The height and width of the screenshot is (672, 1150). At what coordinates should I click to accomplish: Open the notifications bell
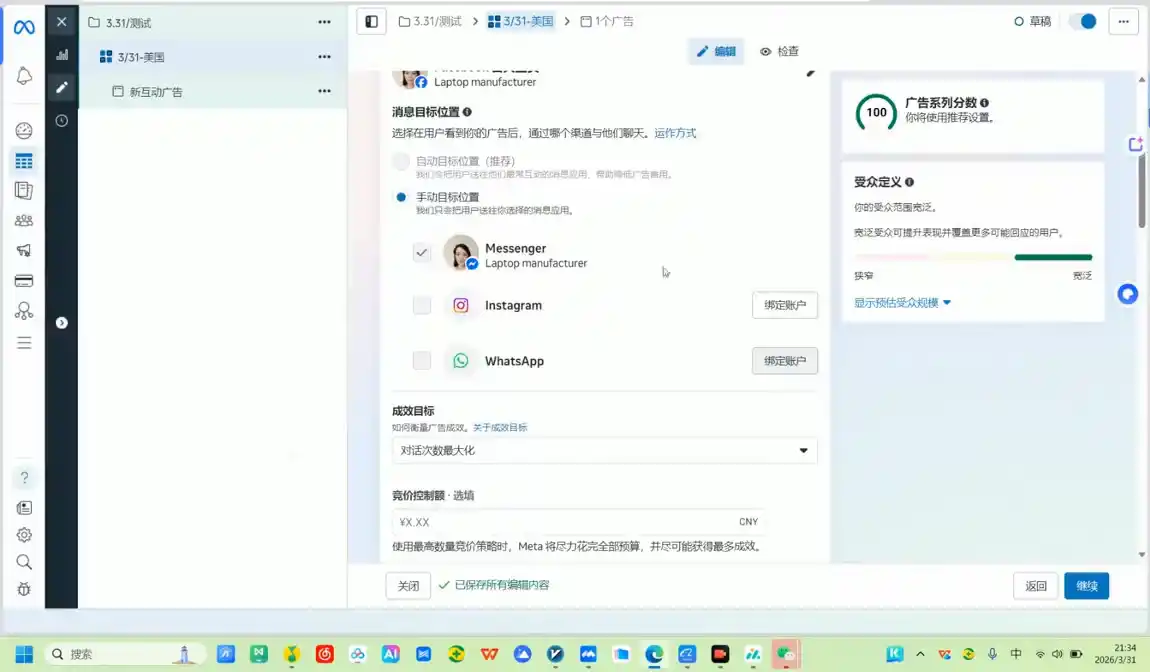click(24, 76)
